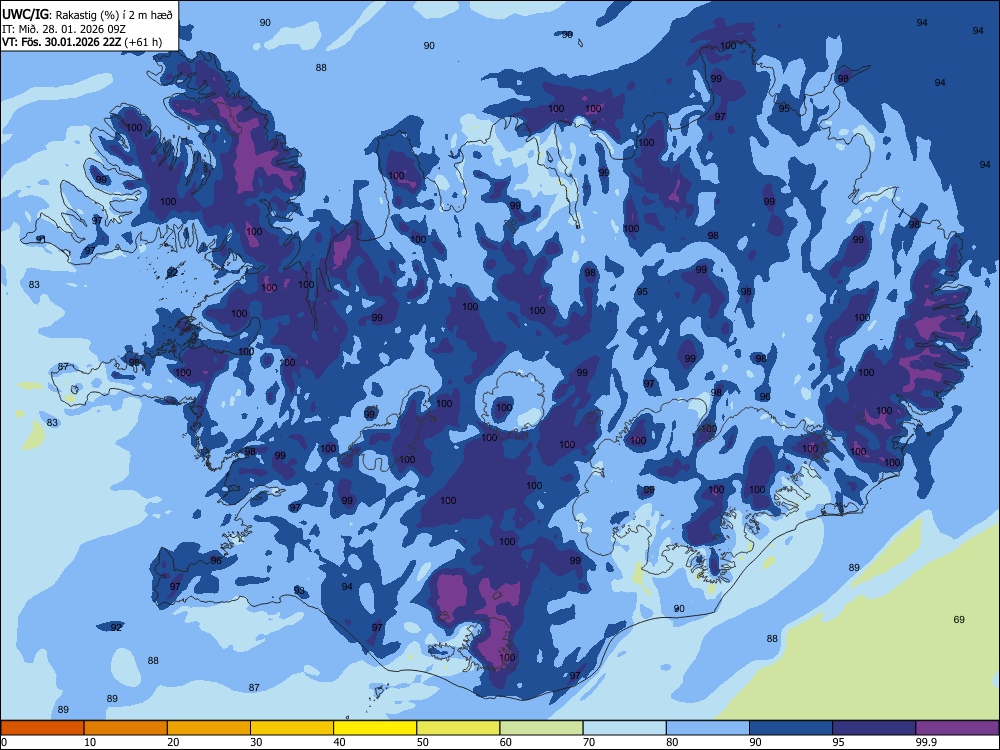Click the golden 30–40 legend swatch
The width and height of the screenshot is (1000, 750).
click(292, 728)
